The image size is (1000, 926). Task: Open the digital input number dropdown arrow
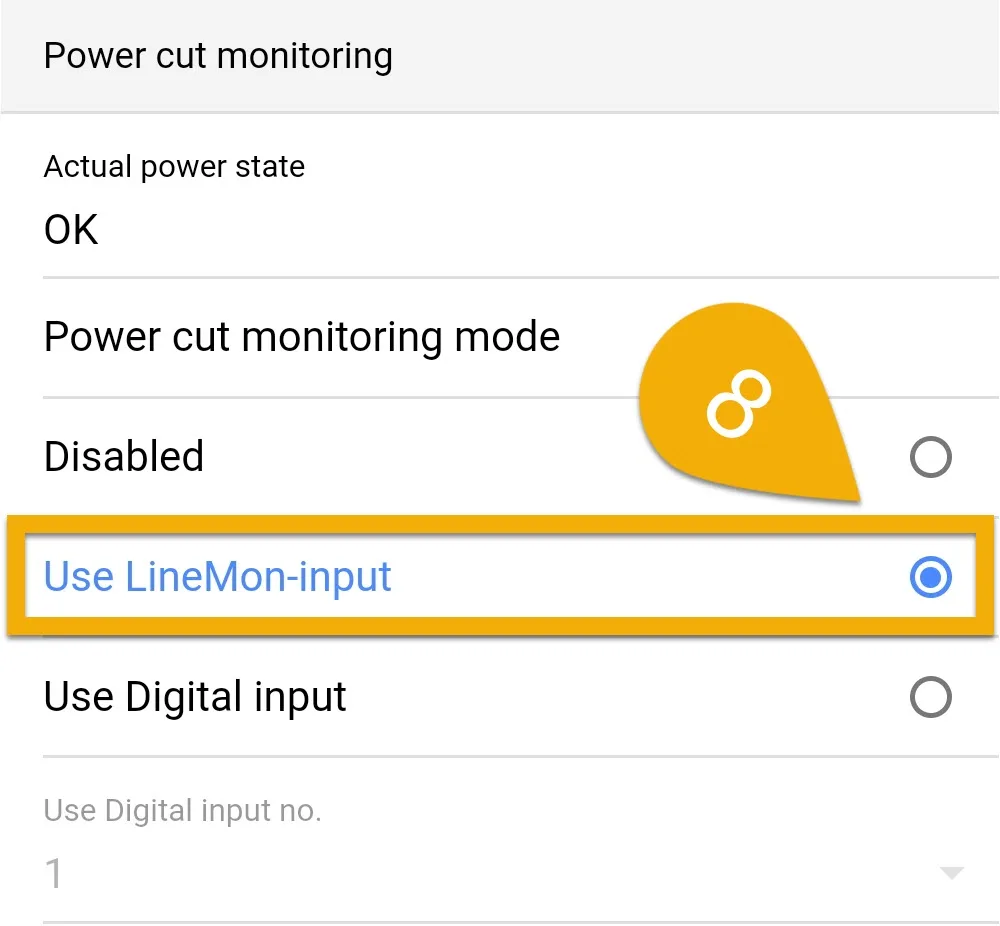(952, 873)
